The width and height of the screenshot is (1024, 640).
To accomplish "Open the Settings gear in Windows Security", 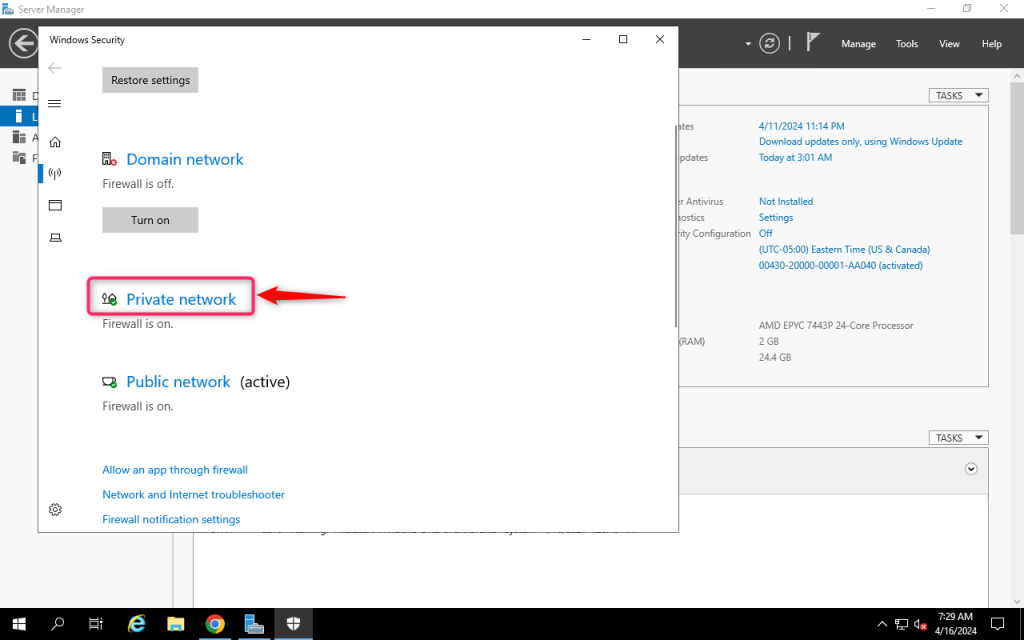I will (x=56, y=509).
